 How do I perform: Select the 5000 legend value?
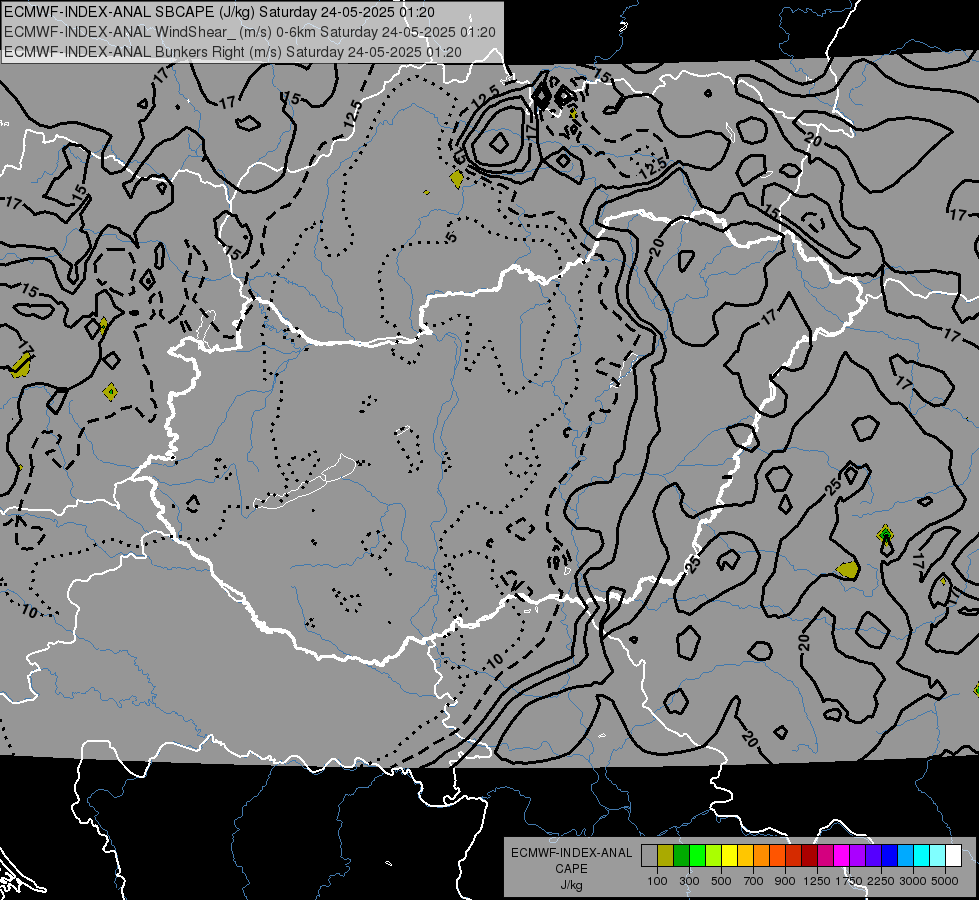click(945, 881)
